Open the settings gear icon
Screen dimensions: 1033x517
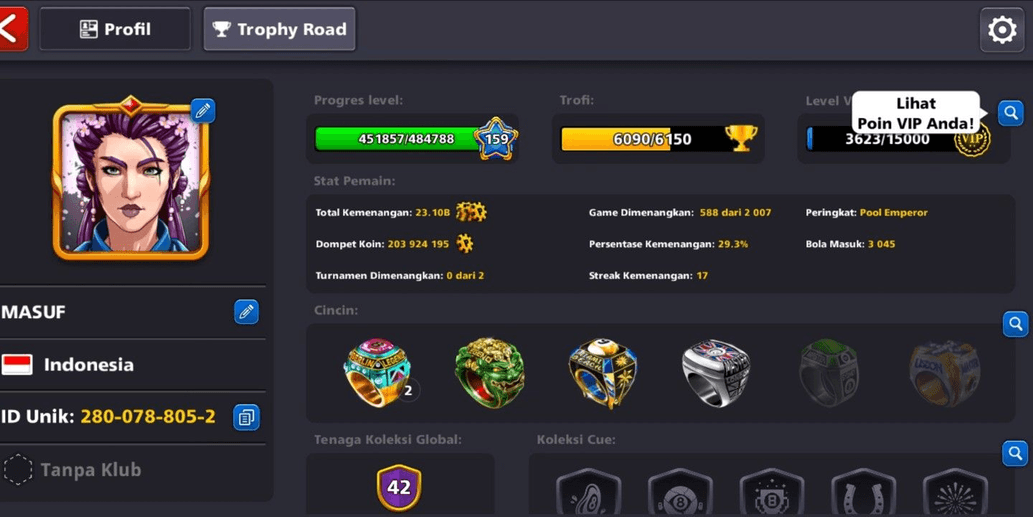point(1001,30)
